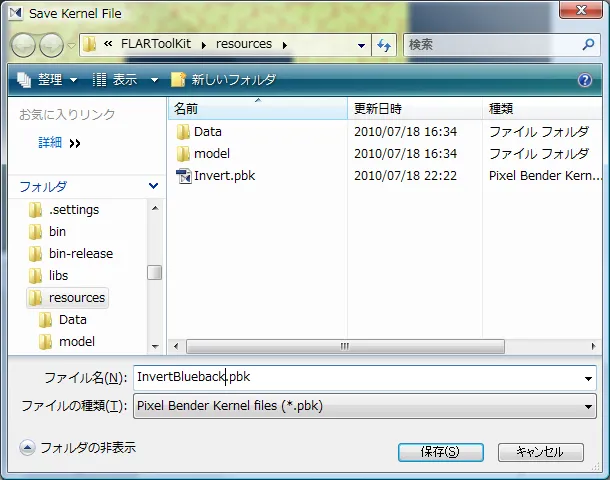
Task: Open the 表示 views dropdown arrow
Action: coord(154,80)
